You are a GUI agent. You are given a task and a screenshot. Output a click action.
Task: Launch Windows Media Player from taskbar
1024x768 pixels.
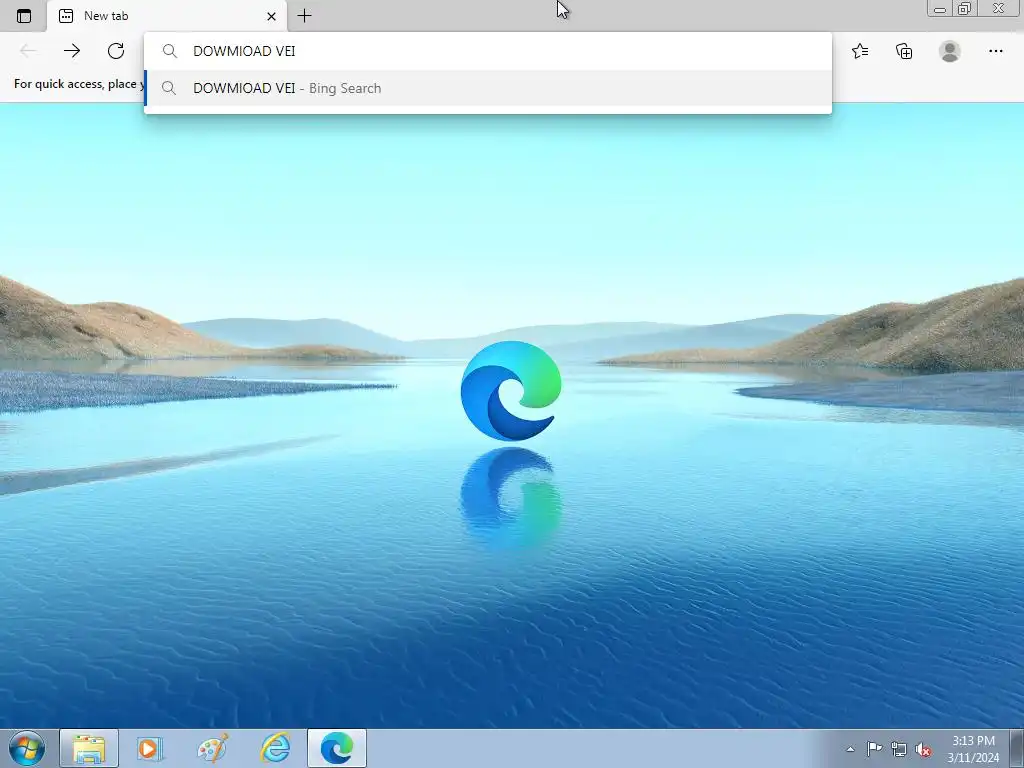coord(150,748)
